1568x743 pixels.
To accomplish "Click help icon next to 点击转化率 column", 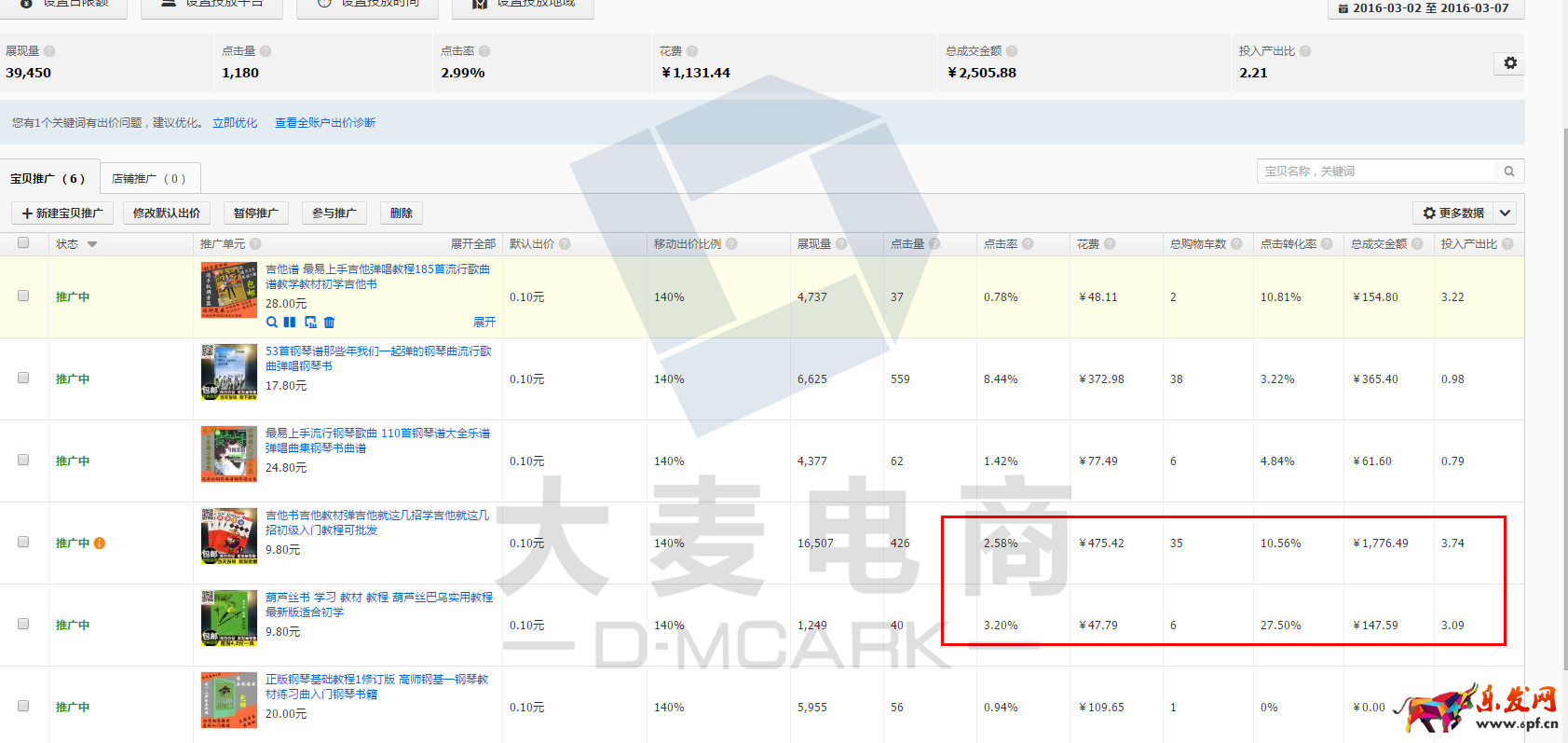I will [1327, 244].
